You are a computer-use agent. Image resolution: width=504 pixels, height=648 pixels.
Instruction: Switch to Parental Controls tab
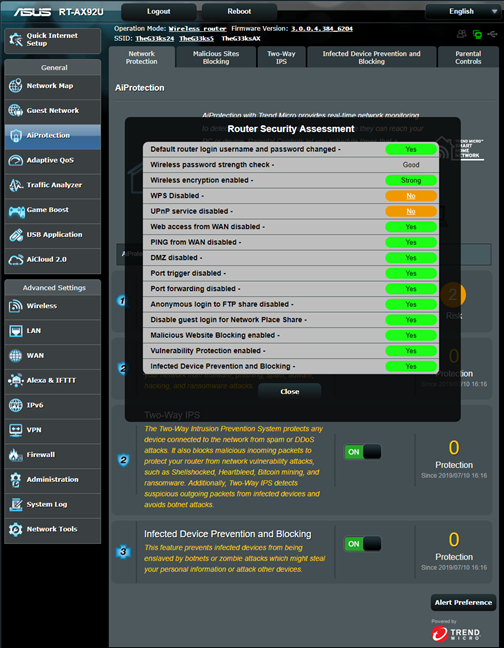tap(468, 57)
